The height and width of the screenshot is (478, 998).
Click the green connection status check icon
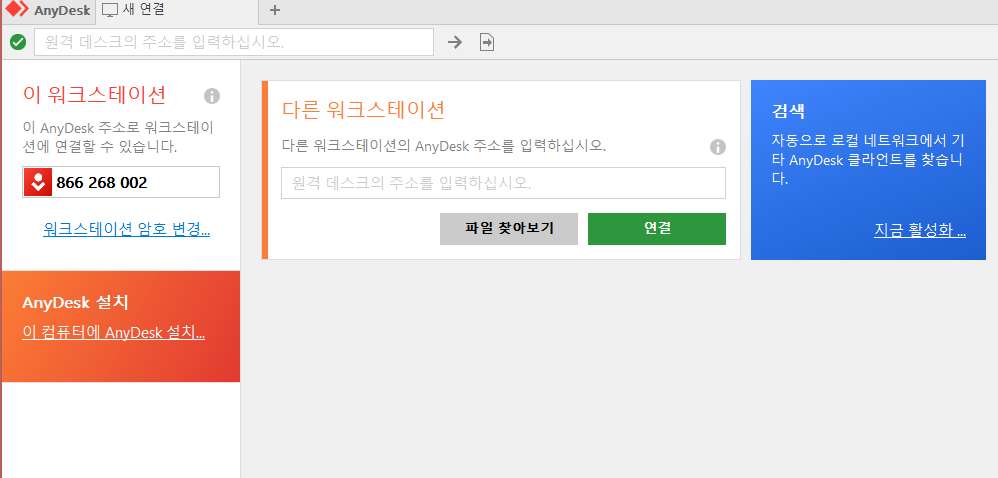[x=18, y=43]
